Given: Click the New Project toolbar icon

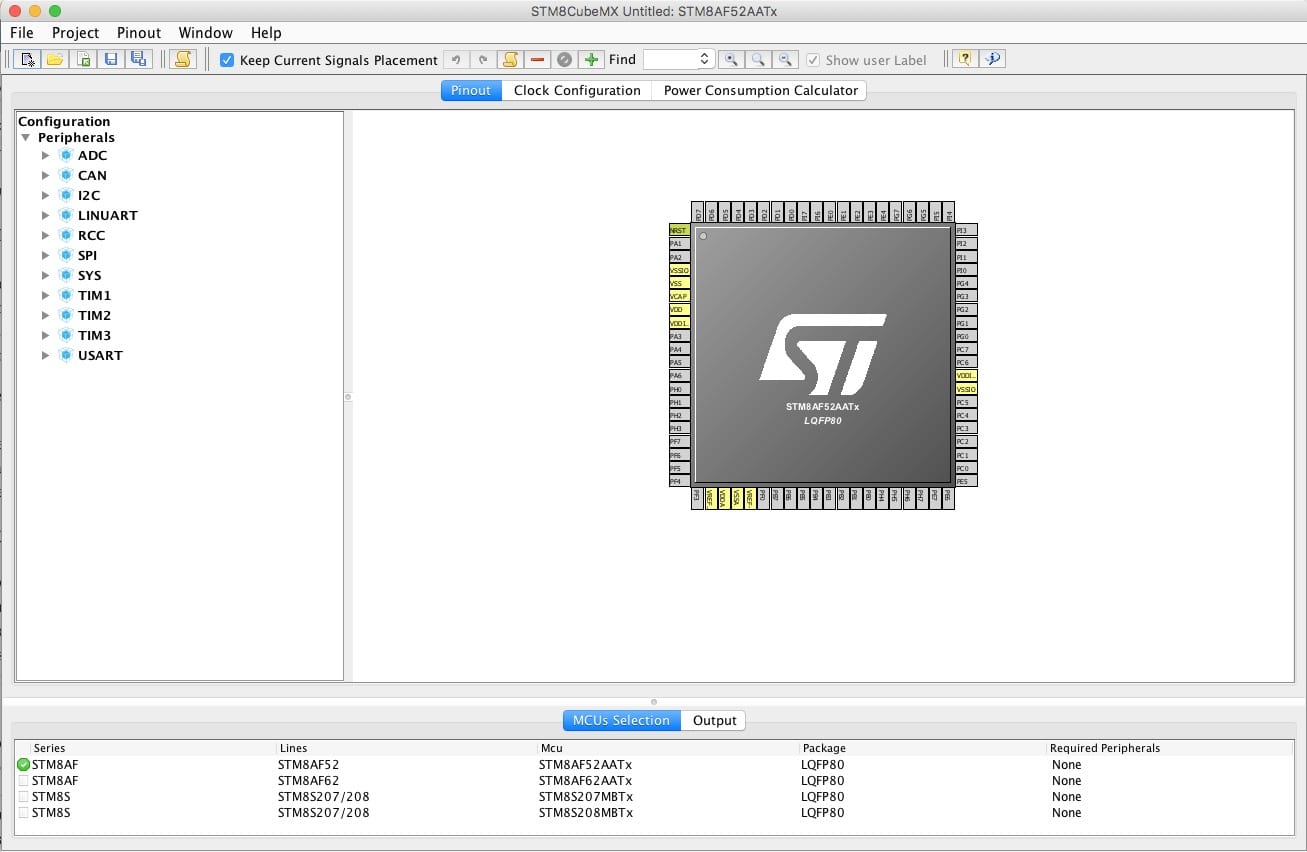Looking at the screenshot, I should (x=27, y=60).
